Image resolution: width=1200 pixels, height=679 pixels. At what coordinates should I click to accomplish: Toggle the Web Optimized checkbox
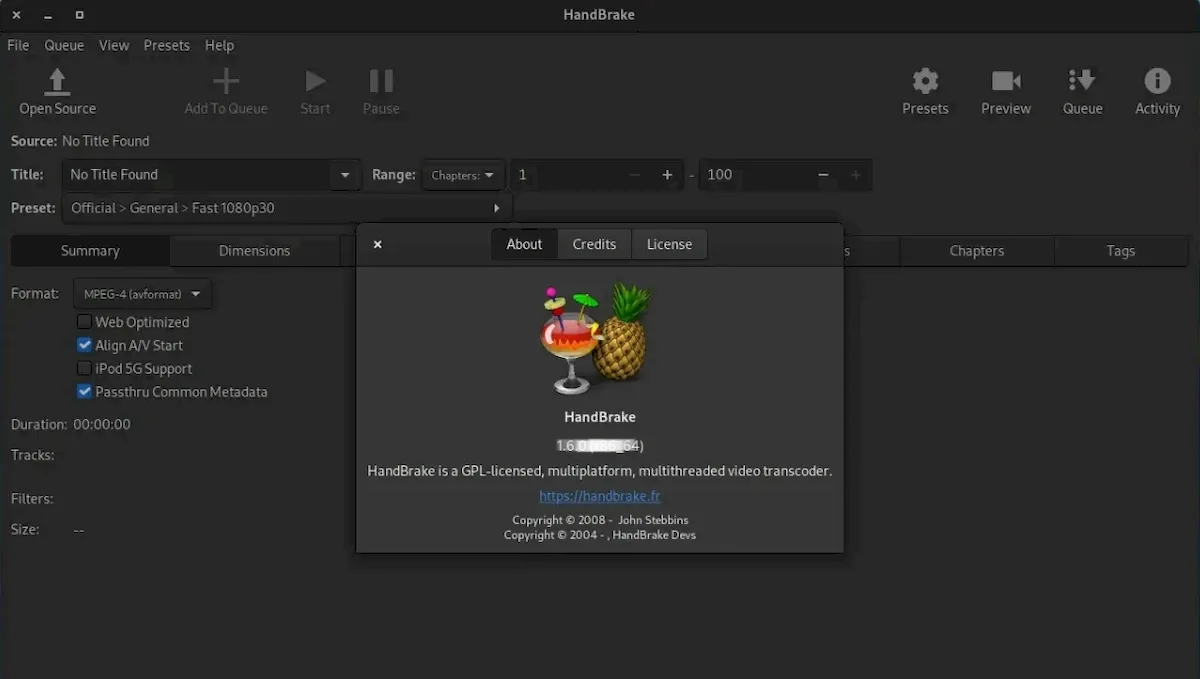84,322
